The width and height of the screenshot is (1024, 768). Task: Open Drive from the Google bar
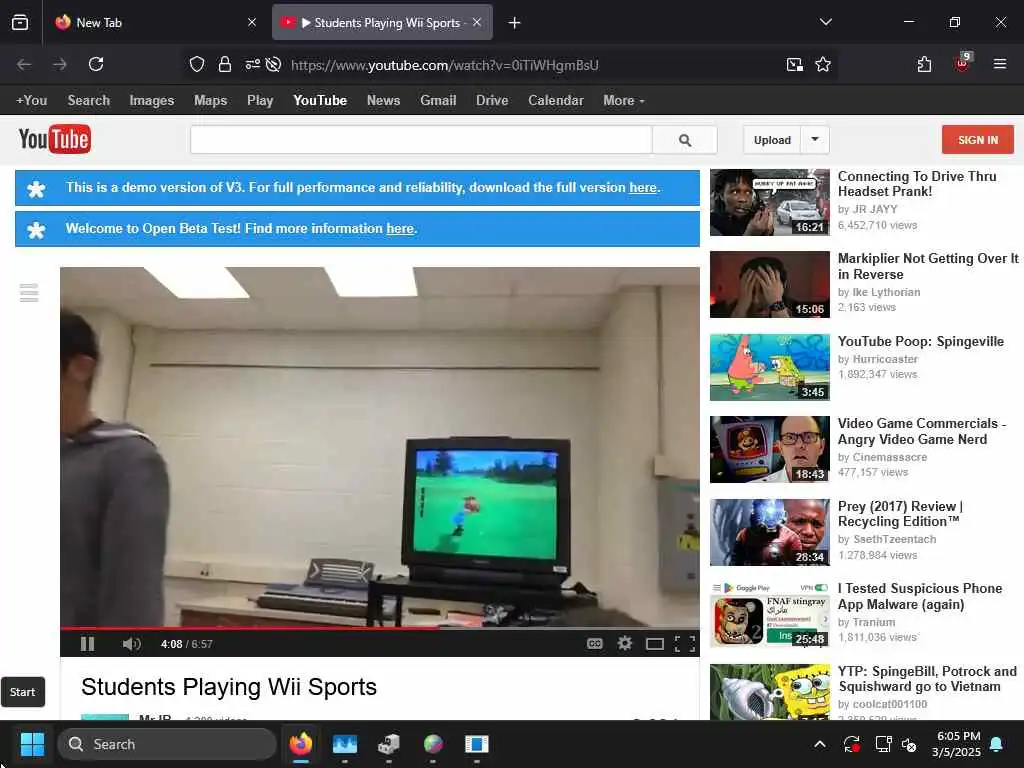[x=492, y=101]
